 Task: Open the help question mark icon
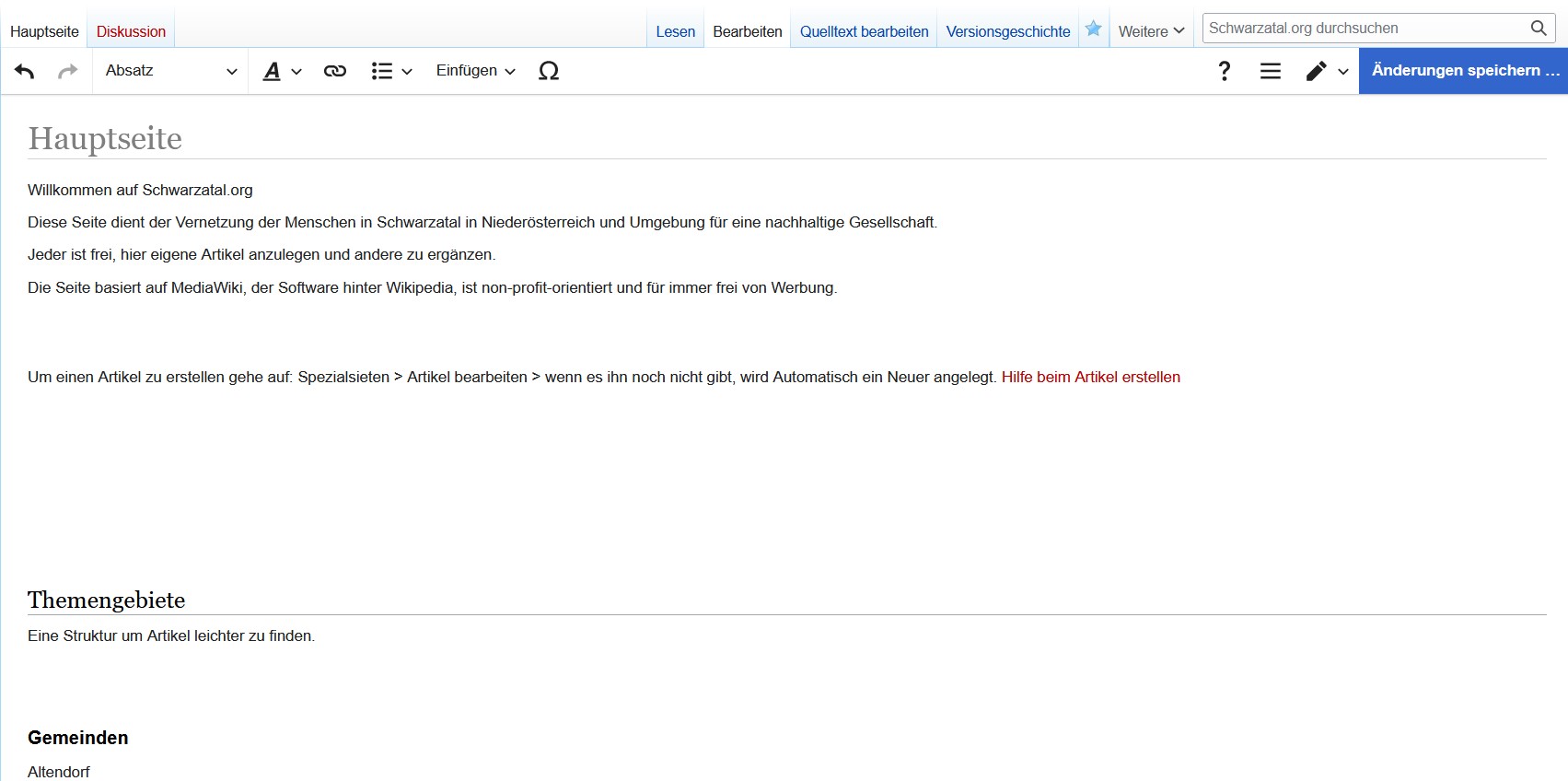click(x=1224, y=71)
